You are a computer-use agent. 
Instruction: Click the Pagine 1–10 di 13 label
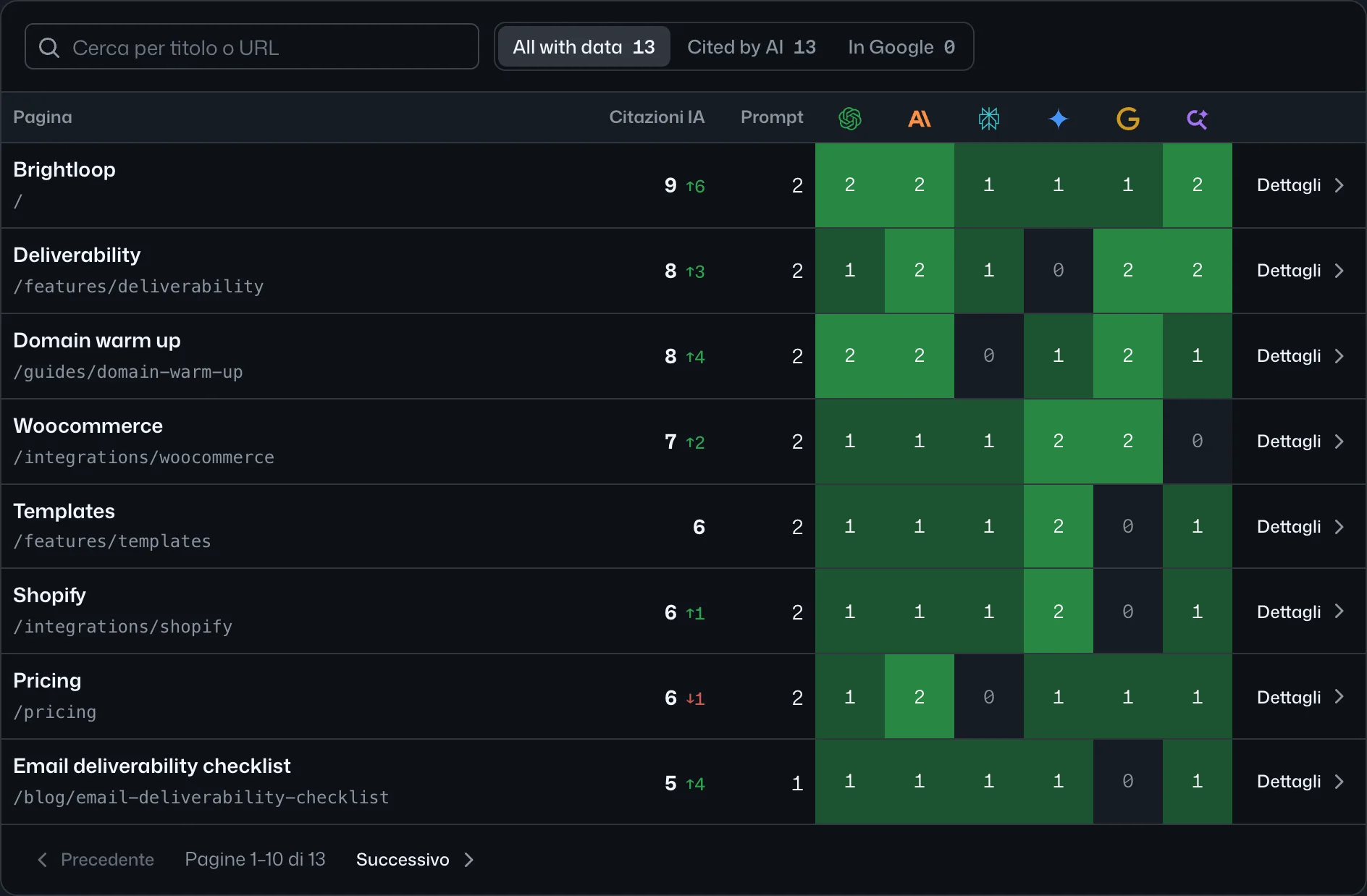pyautogui.click(x=255, y=860)
